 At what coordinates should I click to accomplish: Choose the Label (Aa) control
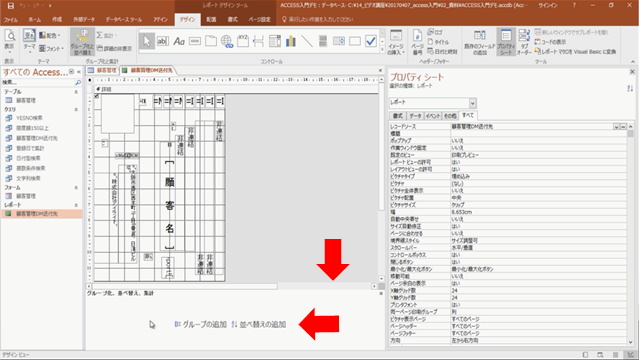pyautogui.click(x=179, y=41)
